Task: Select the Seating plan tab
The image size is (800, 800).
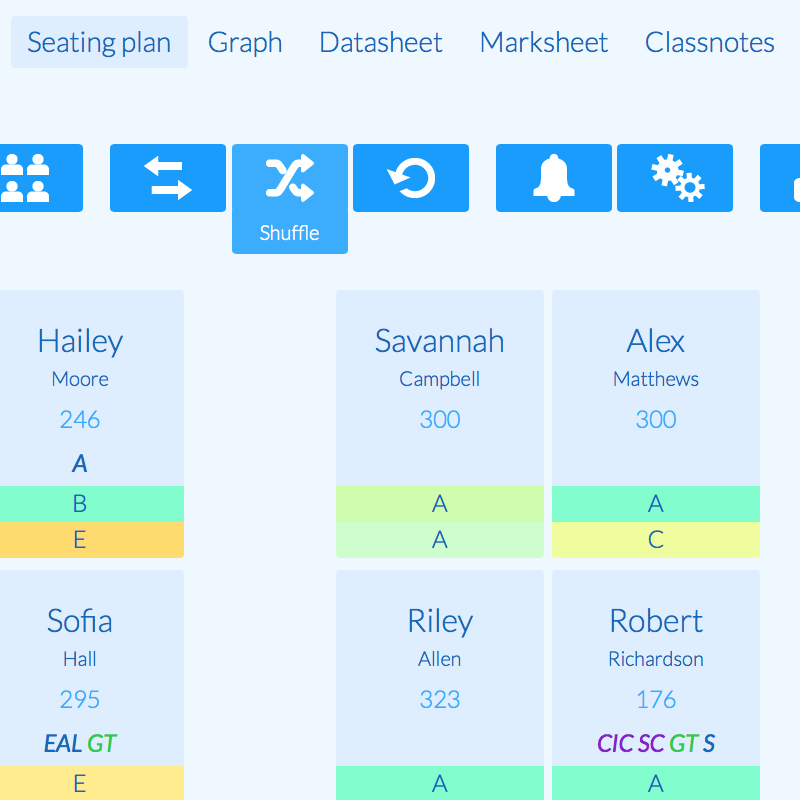Action: tap(99, 42)
